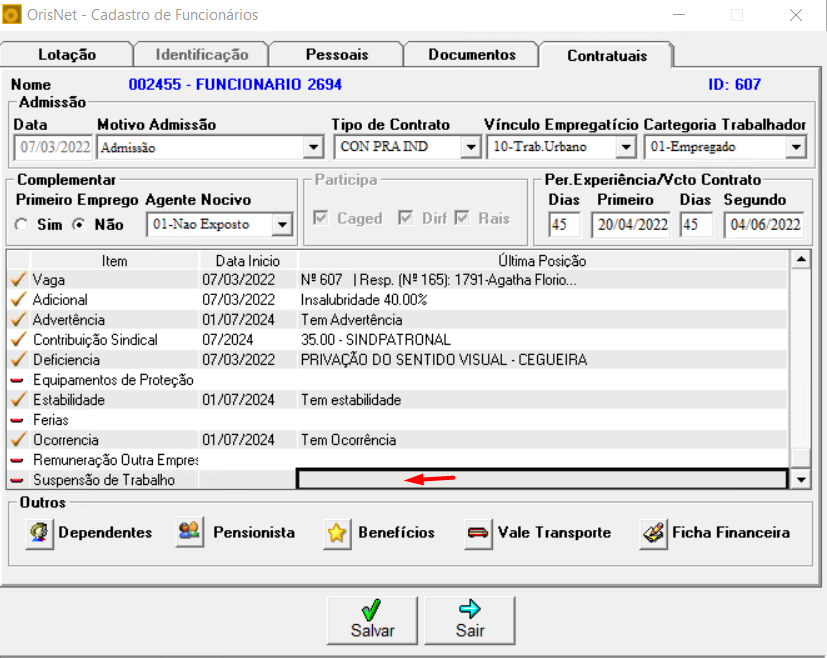Click the Vale Transporte bus icon
The width and height of the screenshot is (827, 658).
pyautogui.click(x=479, y=533)
